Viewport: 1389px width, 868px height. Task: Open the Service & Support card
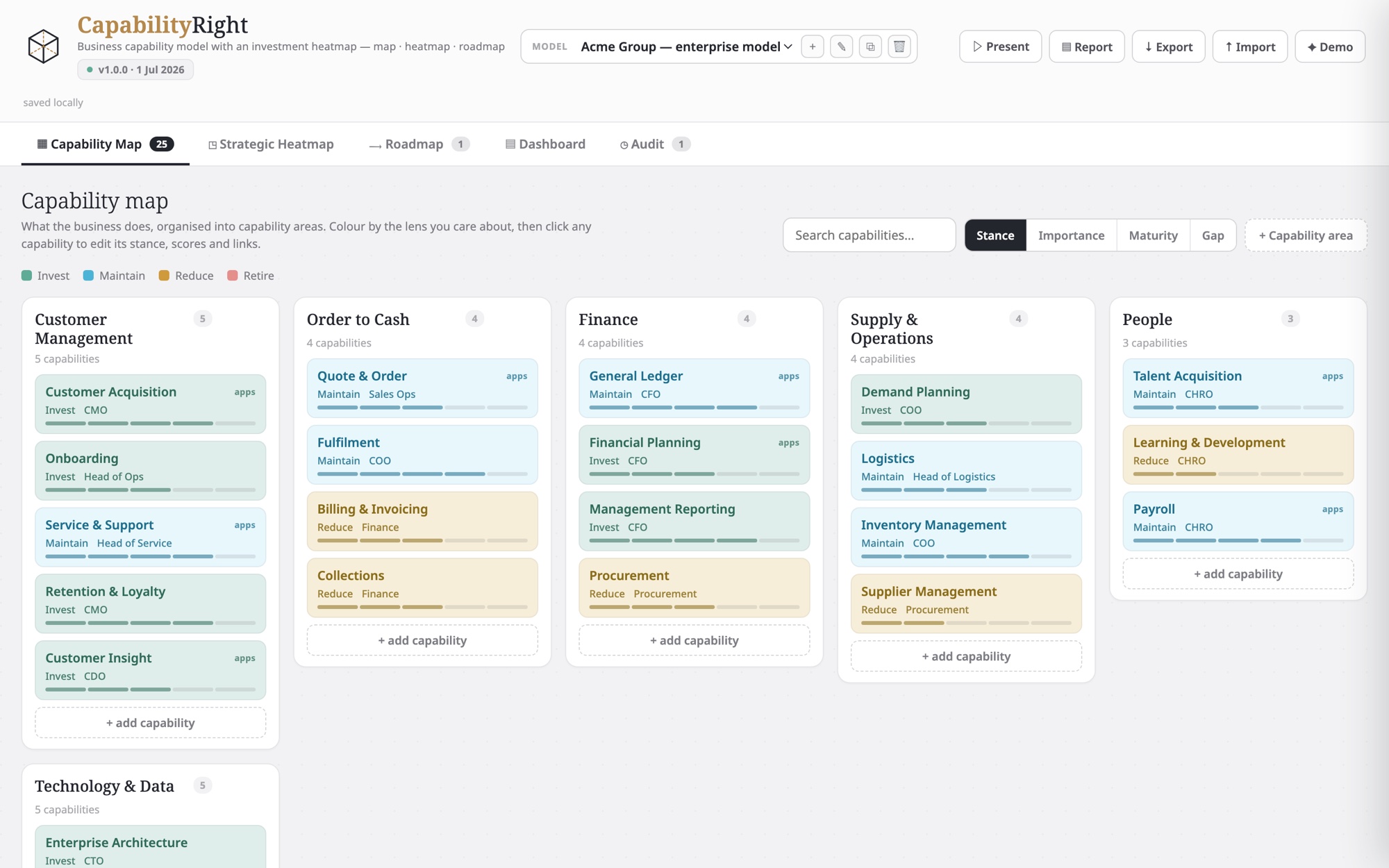[150, 537]
